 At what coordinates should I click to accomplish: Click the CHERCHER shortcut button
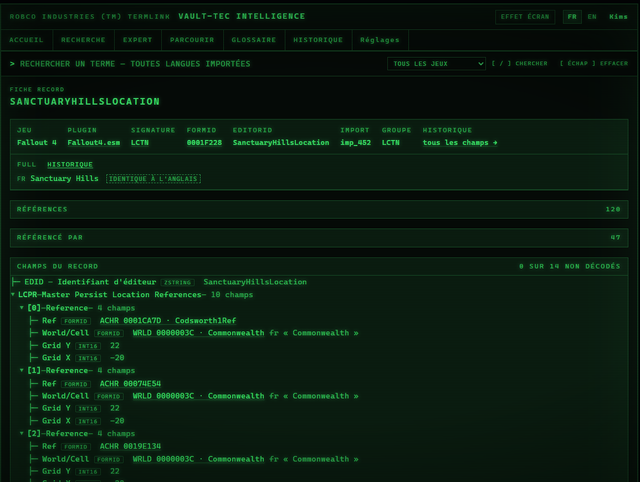tap(520, 64)
